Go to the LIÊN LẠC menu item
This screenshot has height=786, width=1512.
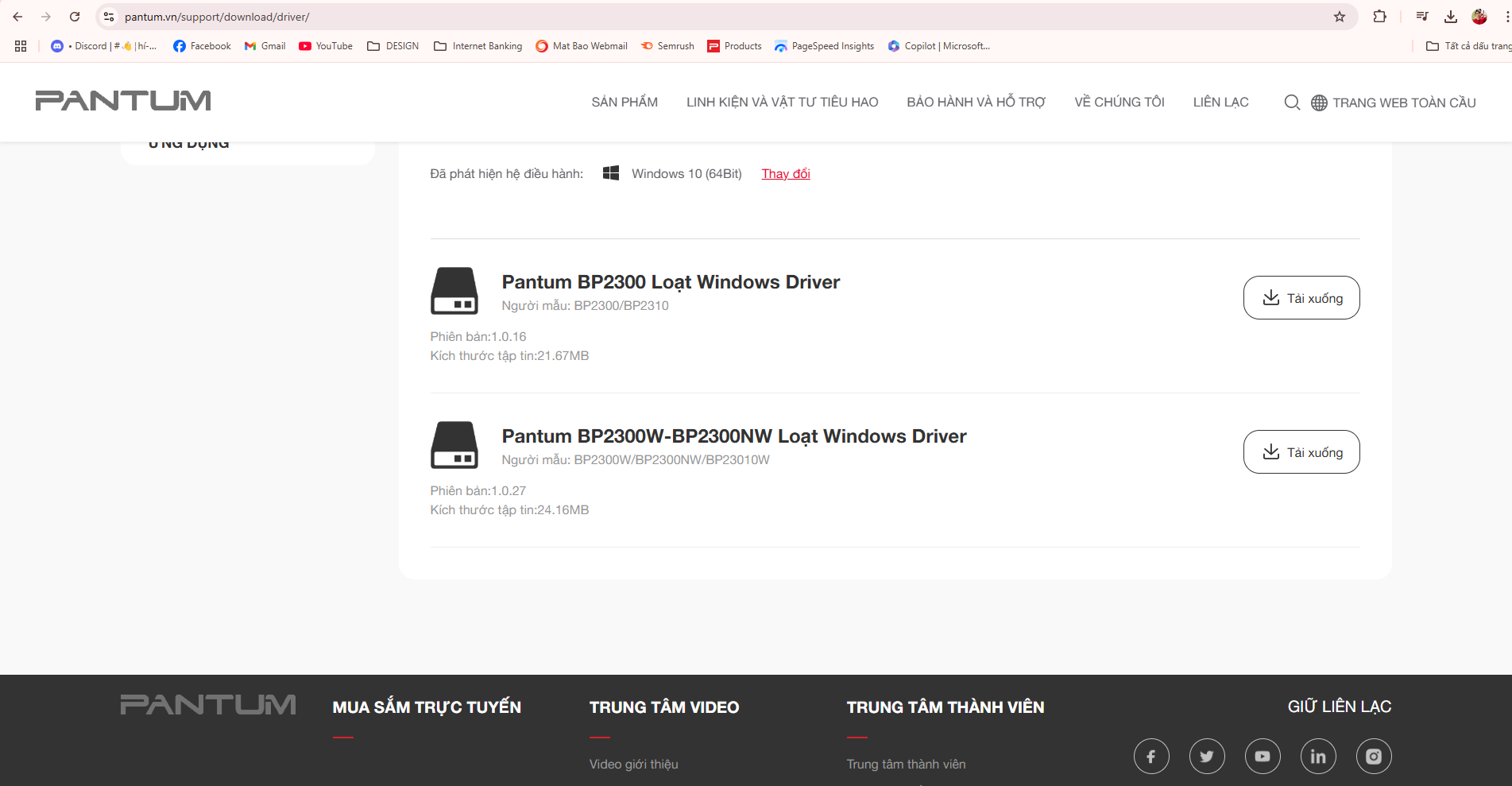1220,103
